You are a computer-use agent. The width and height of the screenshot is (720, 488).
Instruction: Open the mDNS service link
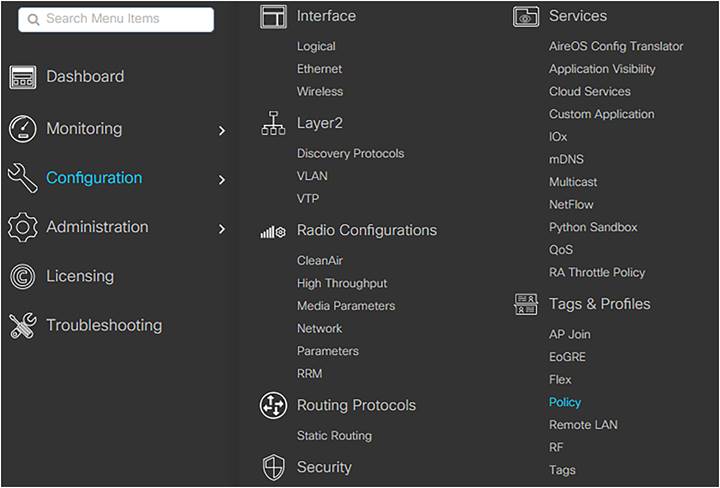pyautogui.click(x=566, y=159)
